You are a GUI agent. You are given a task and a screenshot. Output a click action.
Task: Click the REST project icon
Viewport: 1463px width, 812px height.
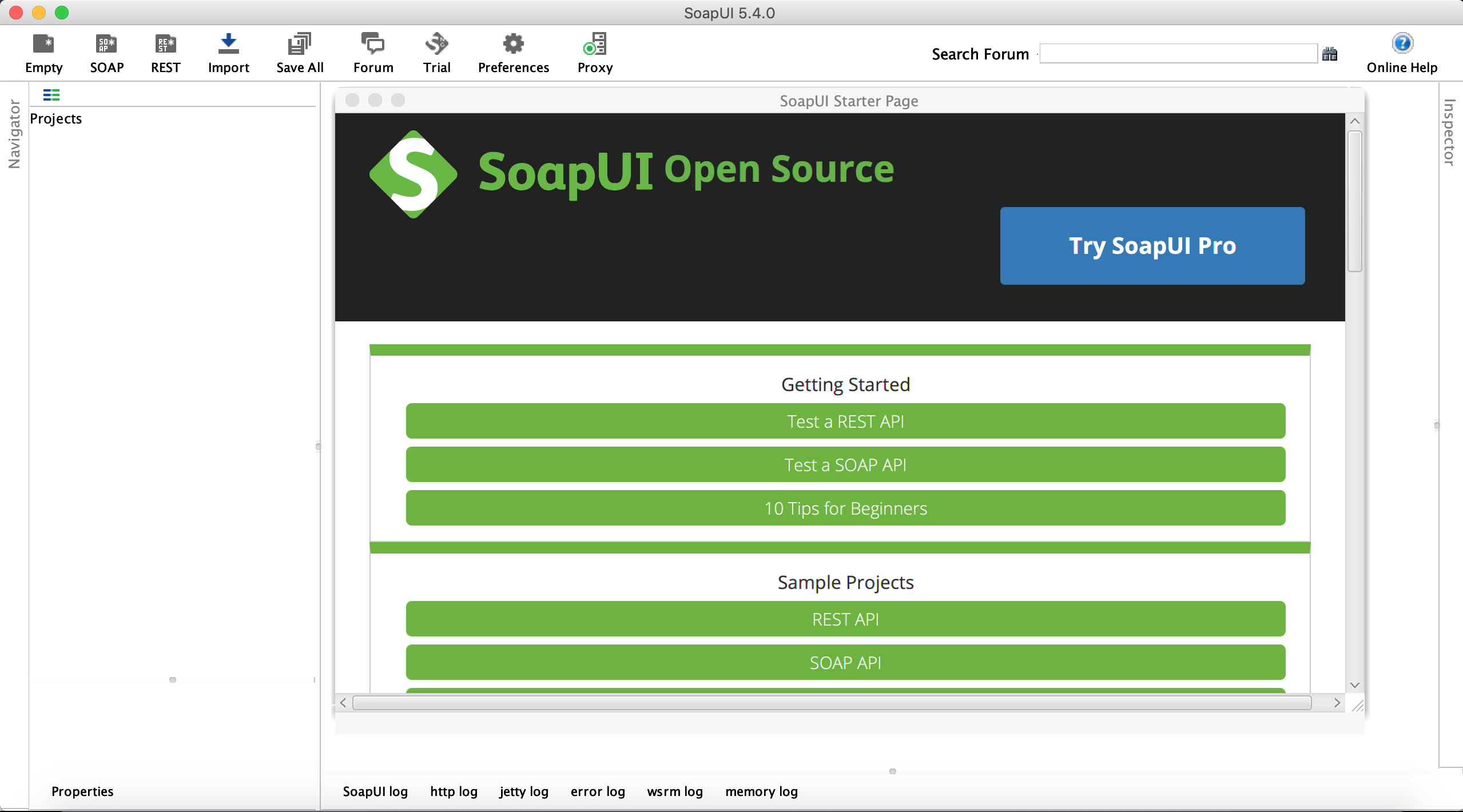point(165,45)
